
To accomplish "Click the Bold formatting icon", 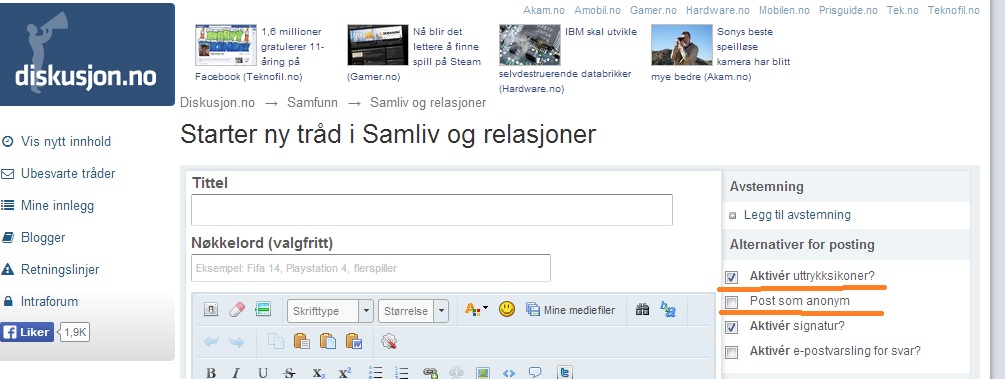I will tap(211, 373).
